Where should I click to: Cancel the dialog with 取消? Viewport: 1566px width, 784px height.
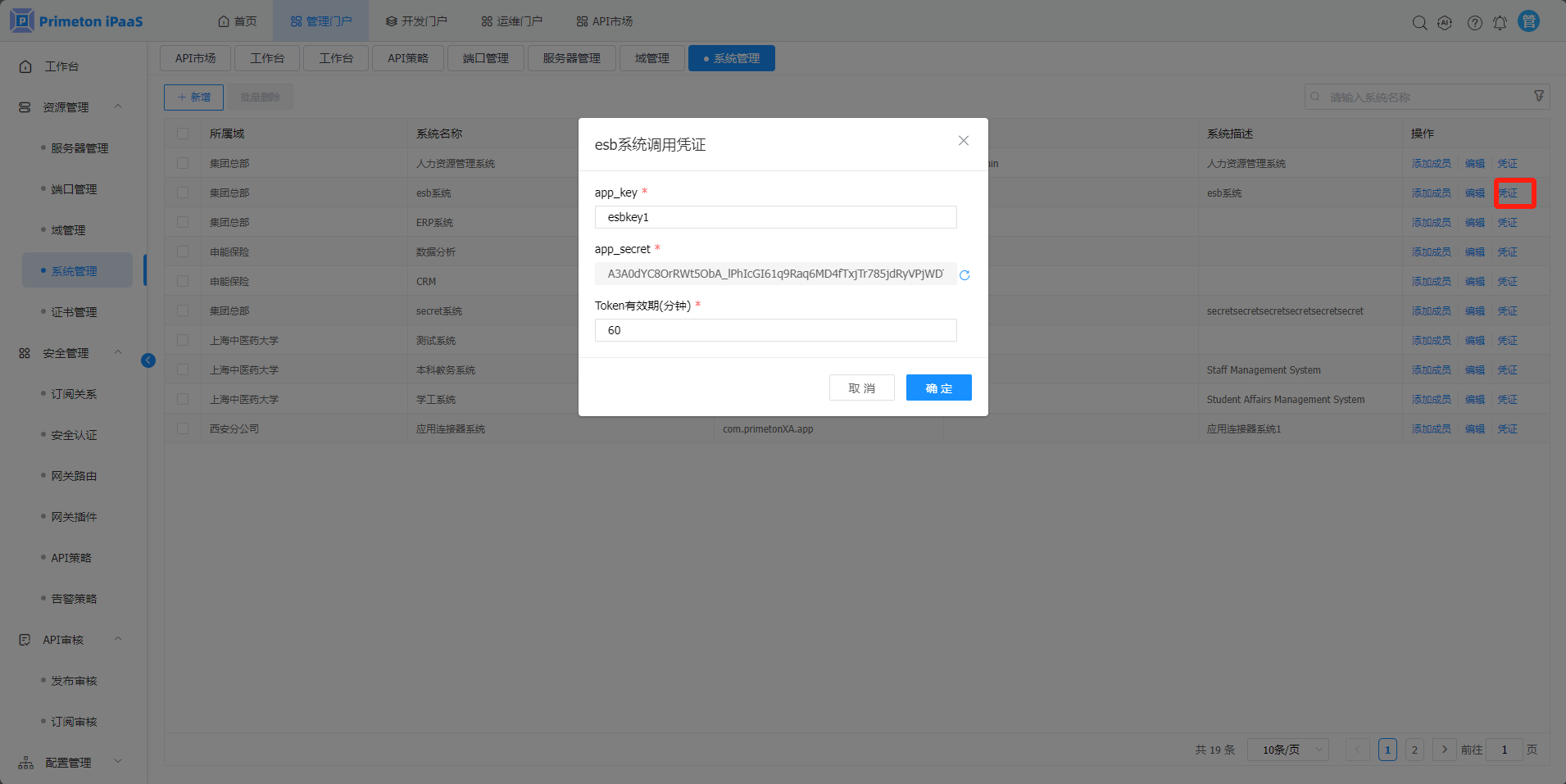[x=862, y=387]
